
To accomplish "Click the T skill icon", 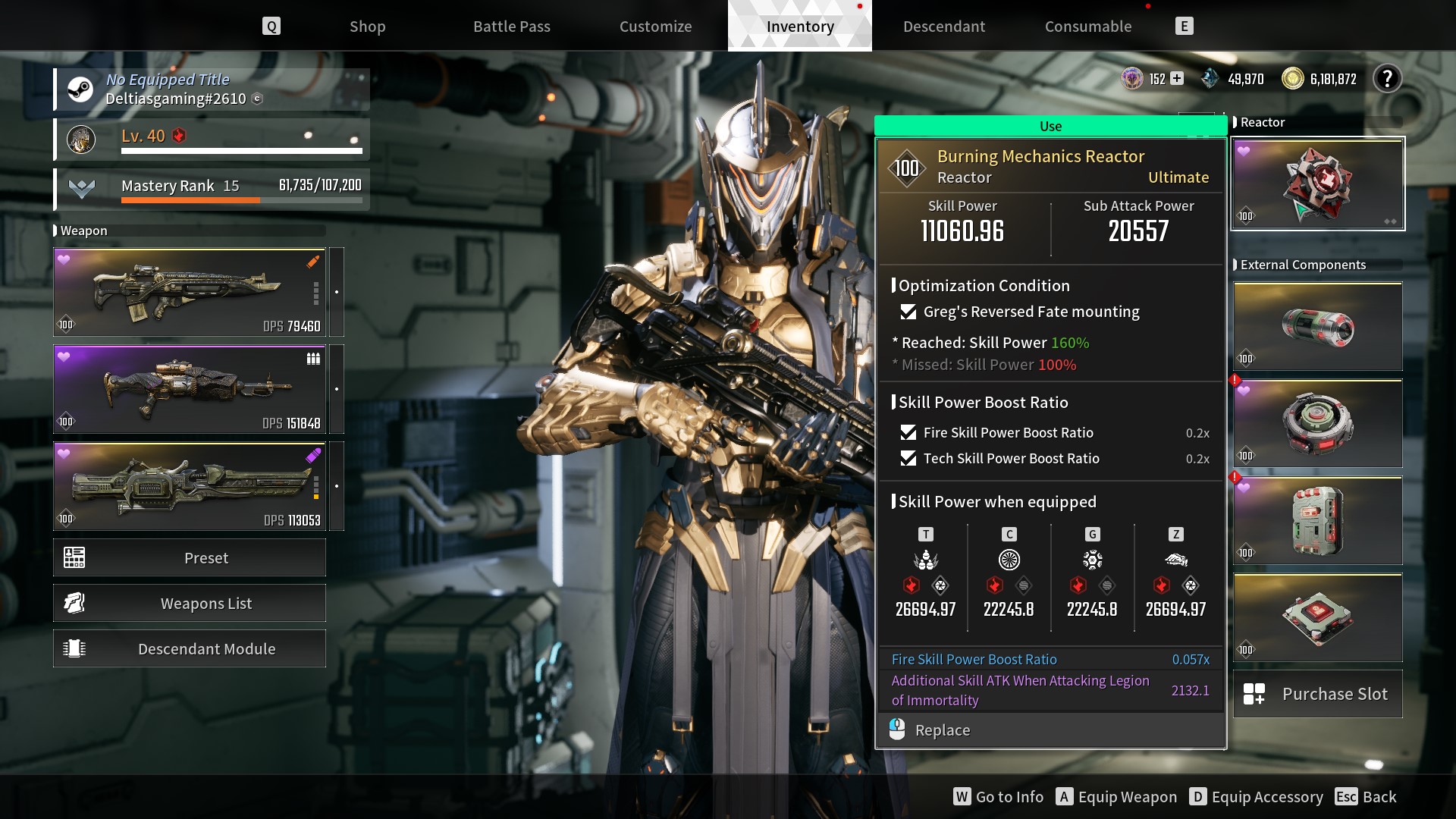I will click(926, 560).
